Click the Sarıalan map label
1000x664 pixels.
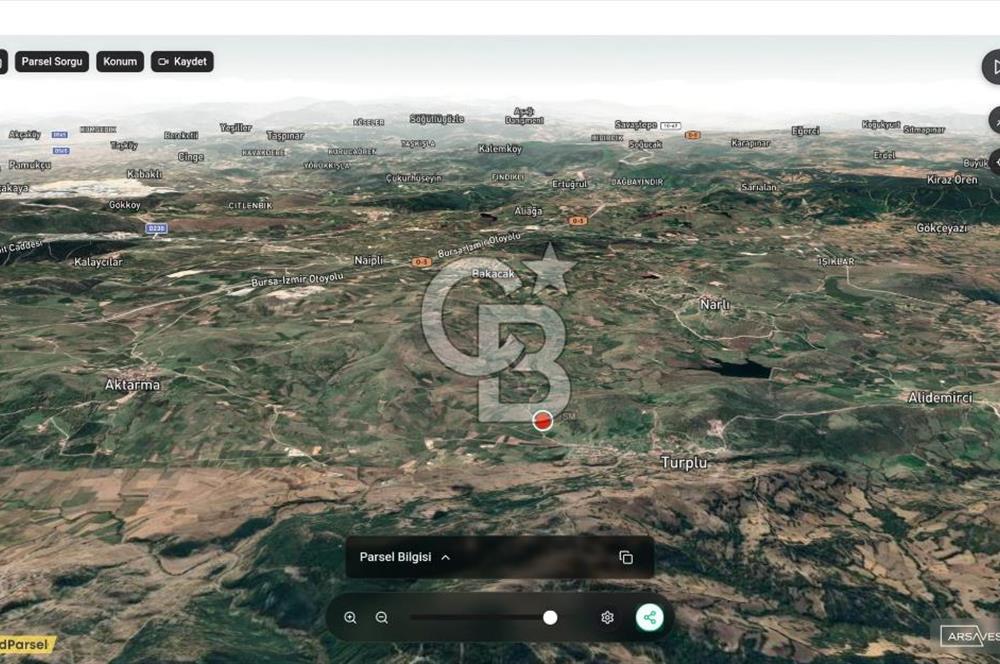[759, 187]
